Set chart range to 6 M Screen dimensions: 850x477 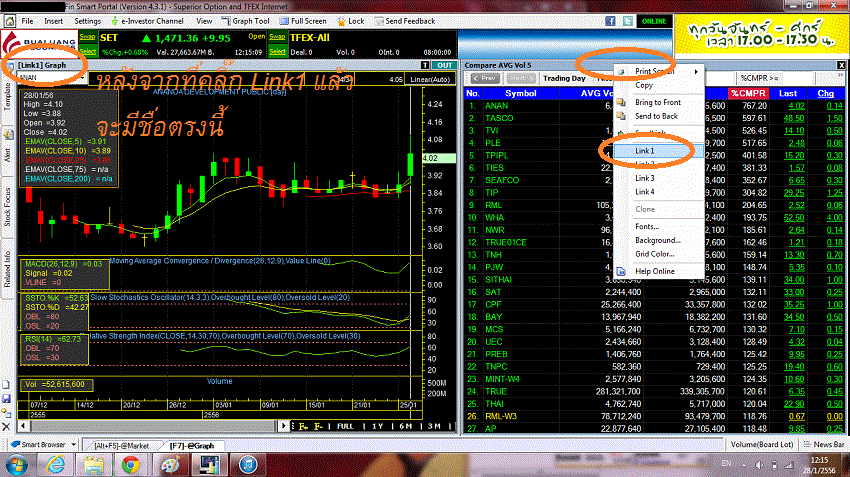tap(405, 426)
